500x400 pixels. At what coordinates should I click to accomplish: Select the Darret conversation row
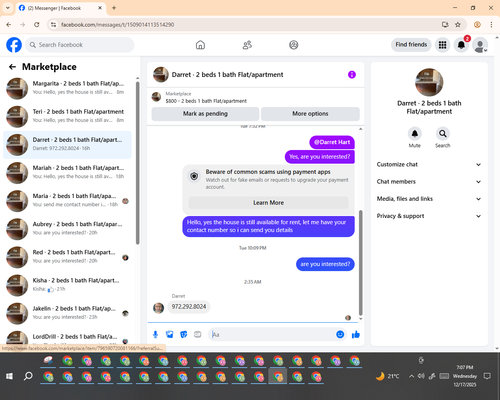(67, 145)
